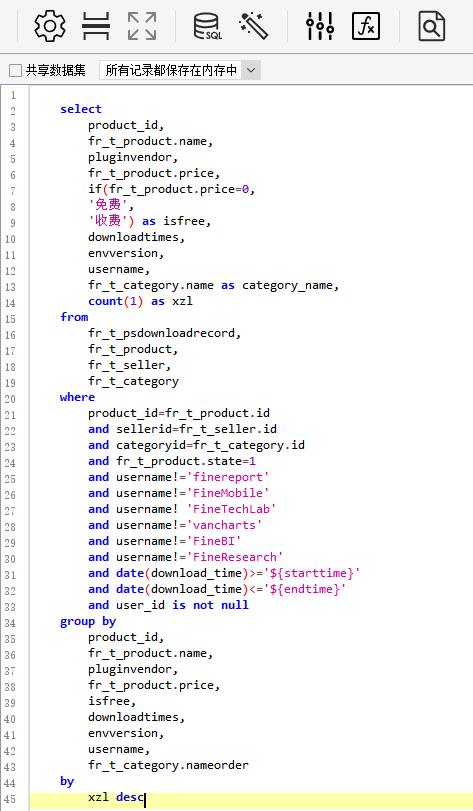Click the fx function icon
473x811 pixels.
pos(365,26)
